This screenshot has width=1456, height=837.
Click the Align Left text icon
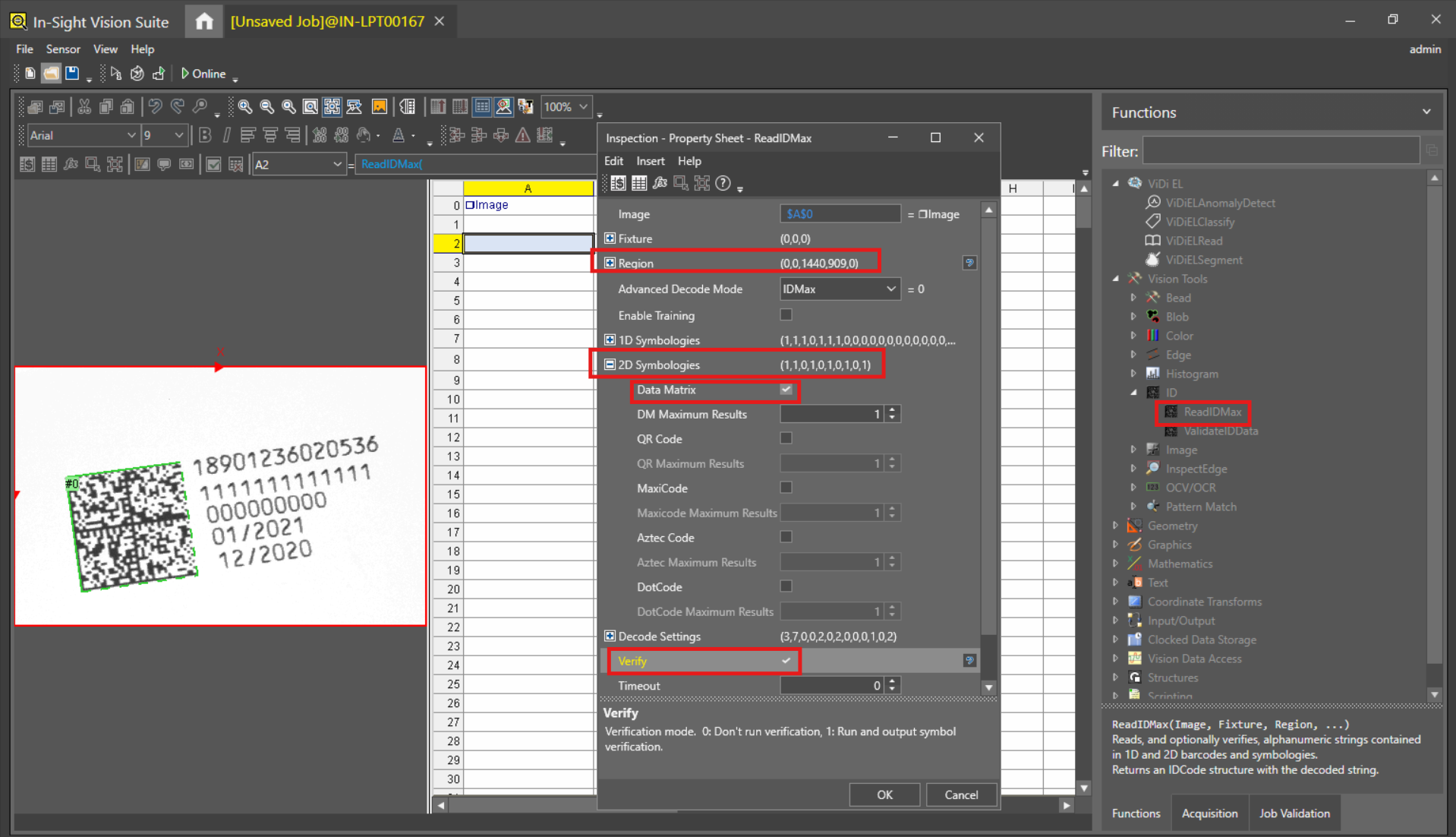coord(247,136)
